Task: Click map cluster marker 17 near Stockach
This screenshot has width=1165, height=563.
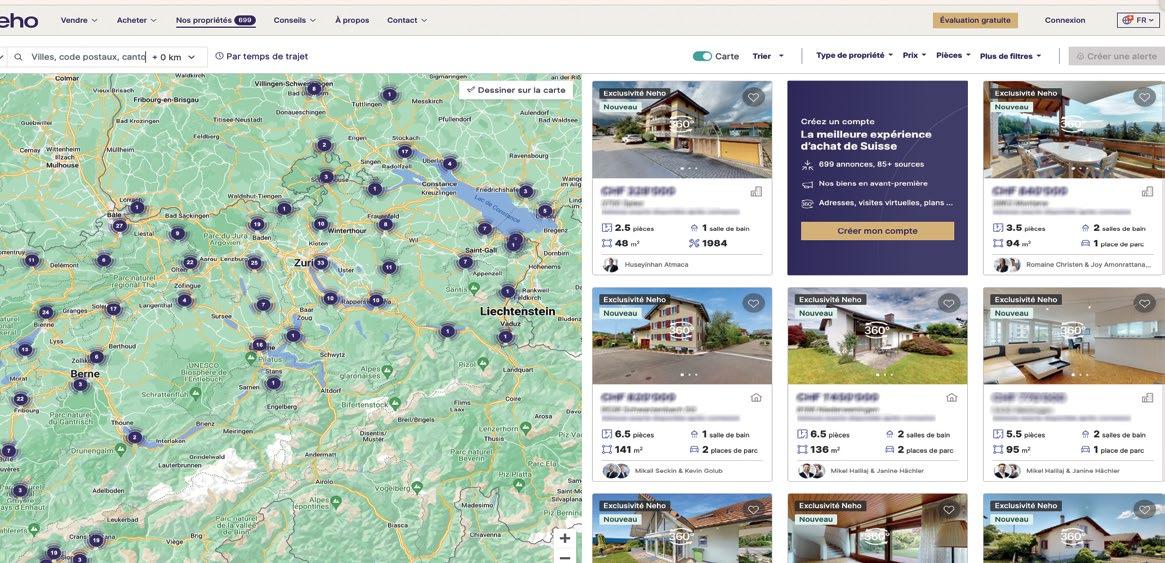Action: click(x=404, y=152)
